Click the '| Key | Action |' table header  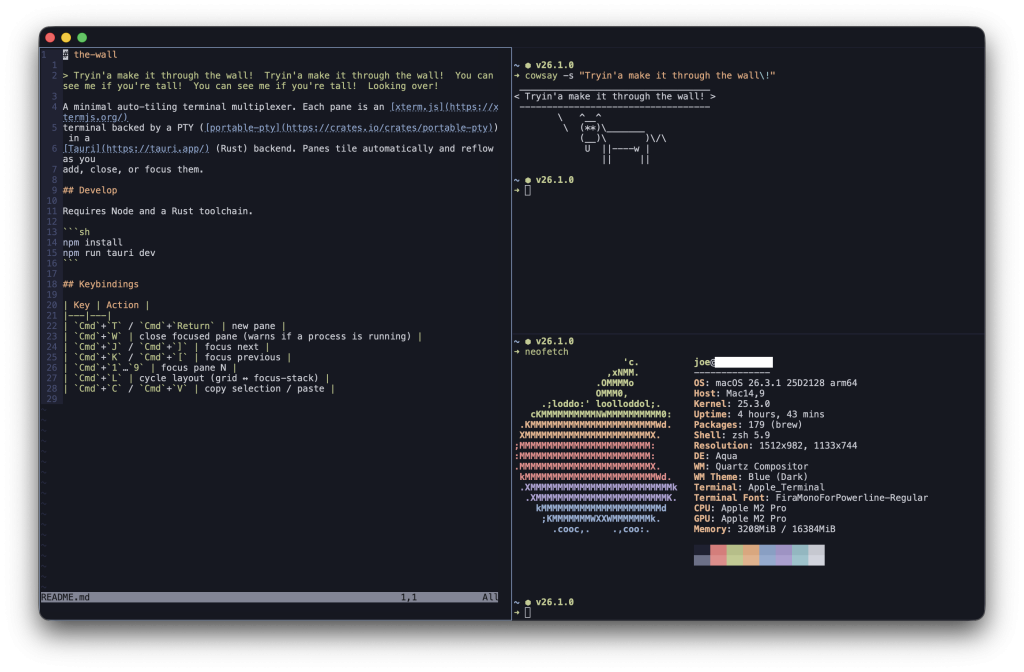pos(106,305)
